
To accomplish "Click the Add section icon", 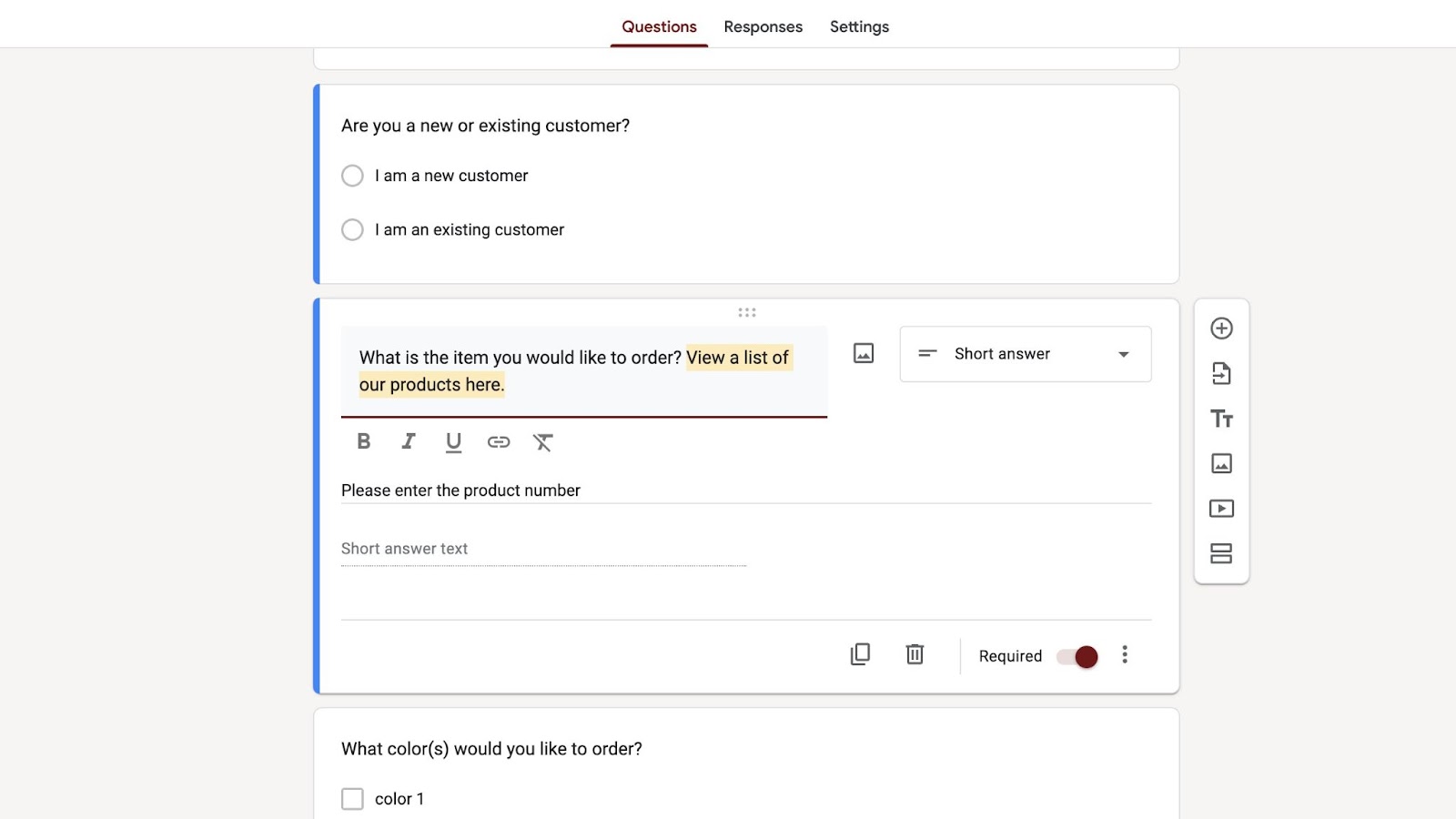I will click(1221, 553).
